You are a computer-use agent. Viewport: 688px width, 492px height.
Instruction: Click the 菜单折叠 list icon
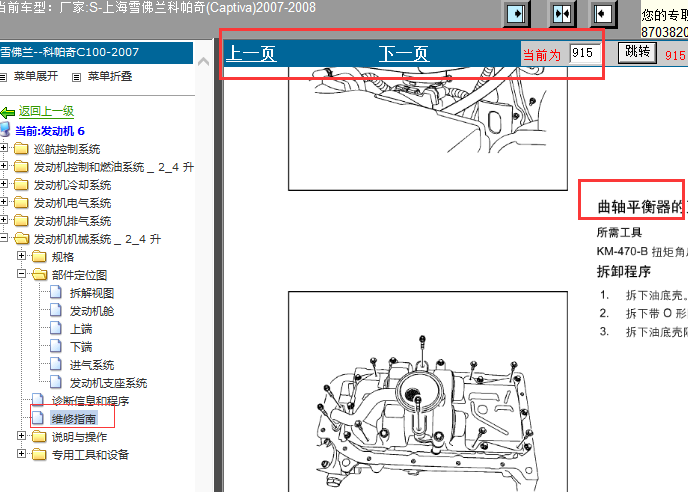tap(76, 78)
